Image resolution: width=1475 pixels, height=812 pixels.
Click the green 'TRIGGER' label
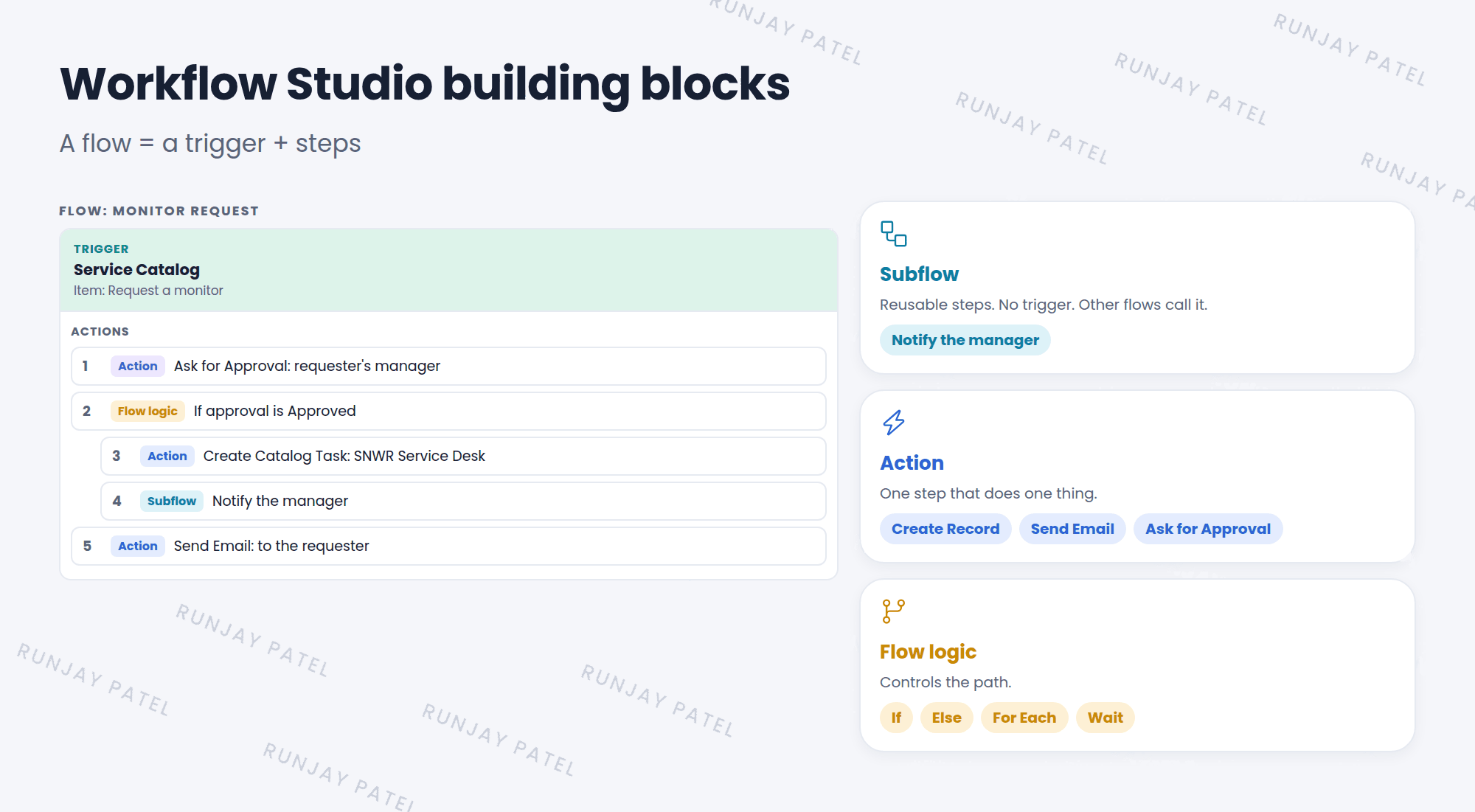[x=101, y=249]
